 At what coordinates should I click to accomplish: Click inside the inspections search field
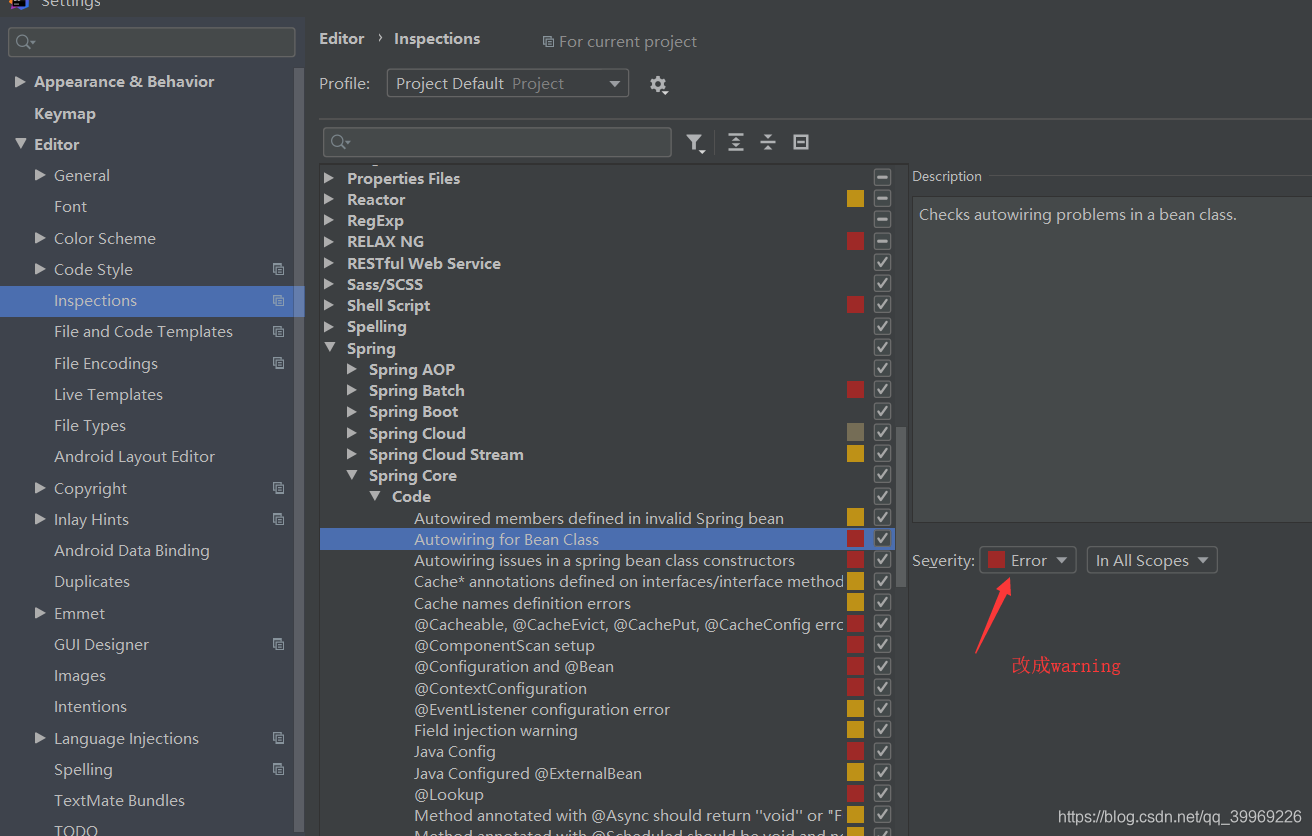pyautogui.click(x=500, y=142)
